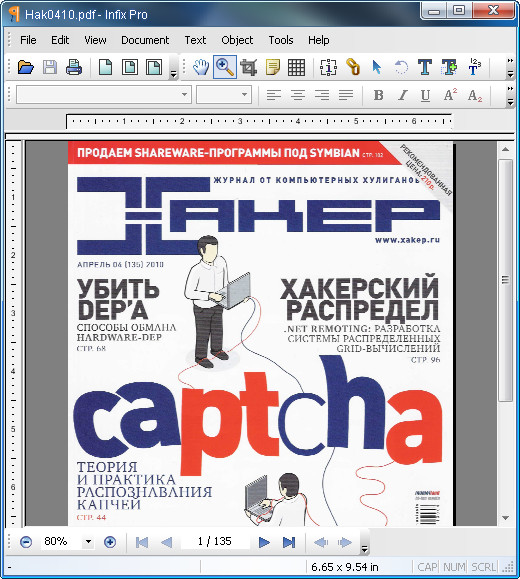Viewport: 520px width, 579px height.
Task: Open a file with folder icon
Action: coord(26,68)
